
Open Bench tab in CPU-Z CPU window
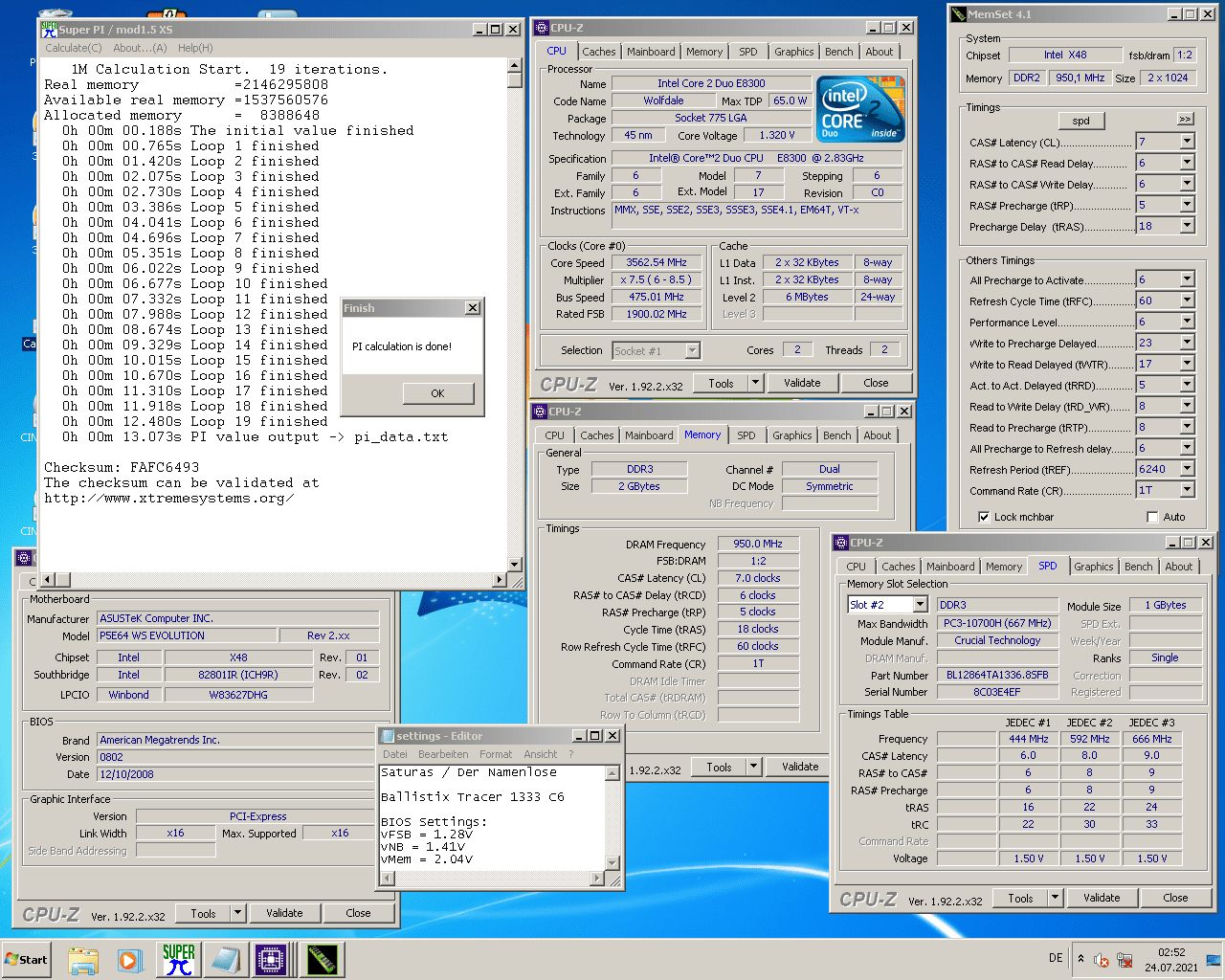pyautogui.click(x=839, y=52)
